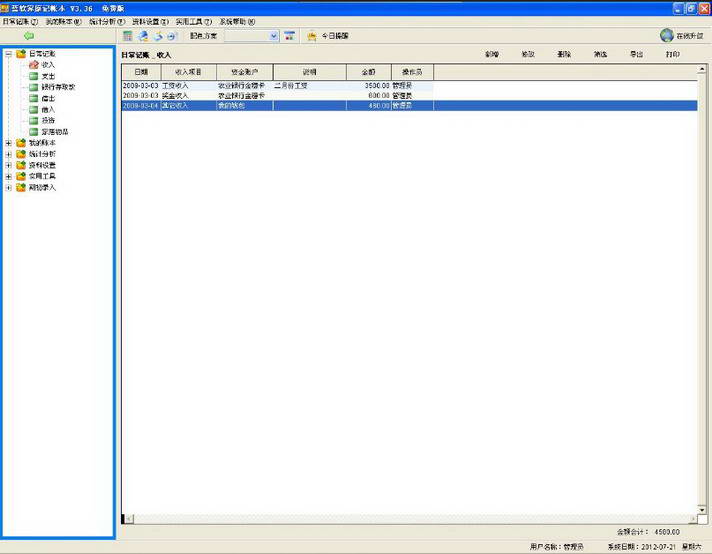The height and width of the screenshot is (554, 712).
Task: Click the 新增 button
Action: click(x=492, y=54)
